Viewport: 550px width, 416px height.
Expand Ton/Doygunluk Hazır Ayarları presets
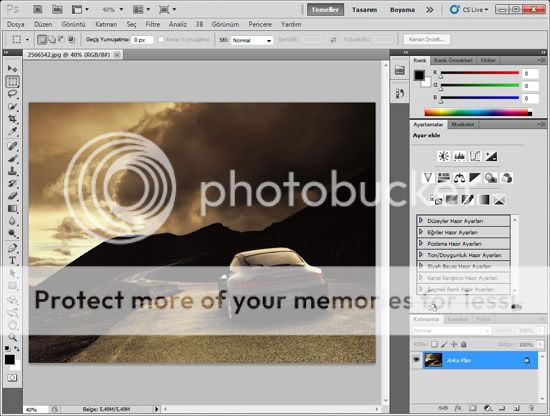pos(463,255)
